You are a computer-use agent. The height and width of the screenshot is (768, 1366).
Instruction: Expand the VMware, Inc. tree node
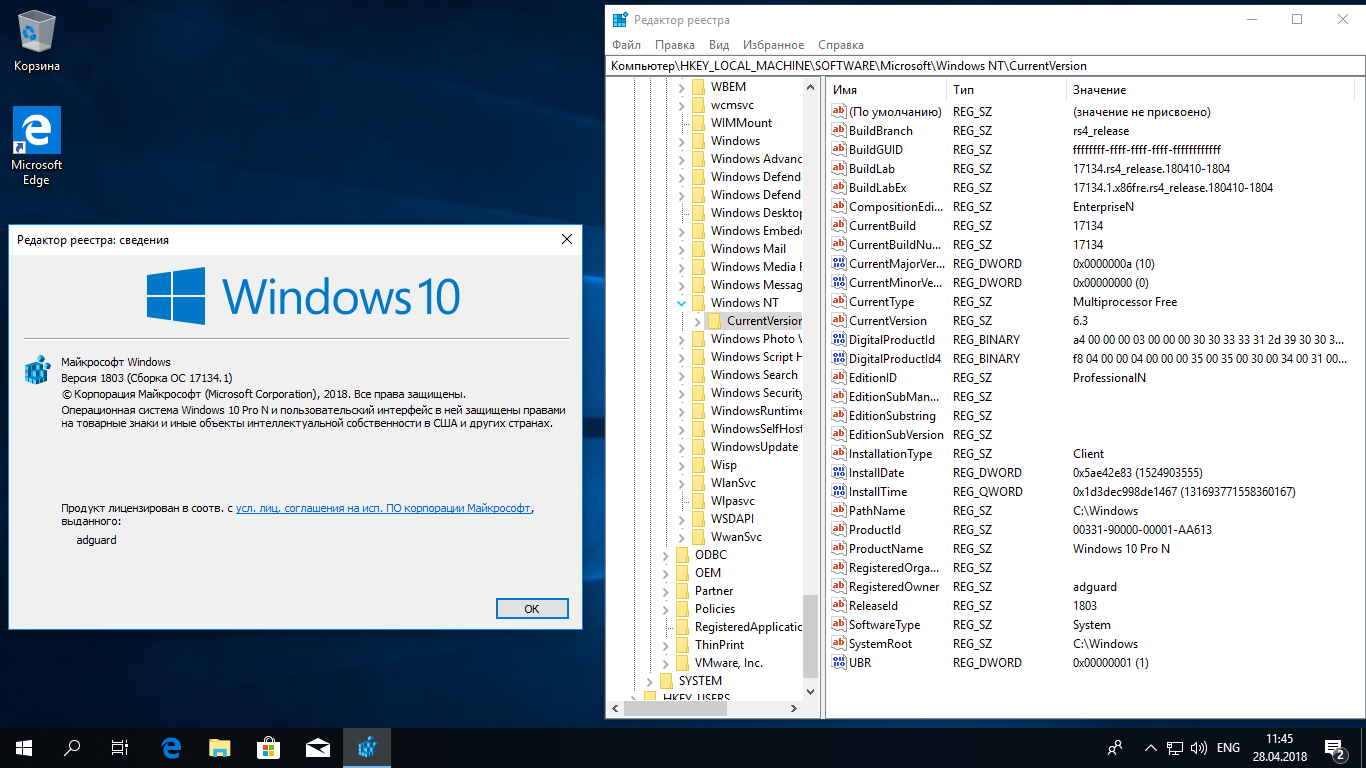[666, 663]
